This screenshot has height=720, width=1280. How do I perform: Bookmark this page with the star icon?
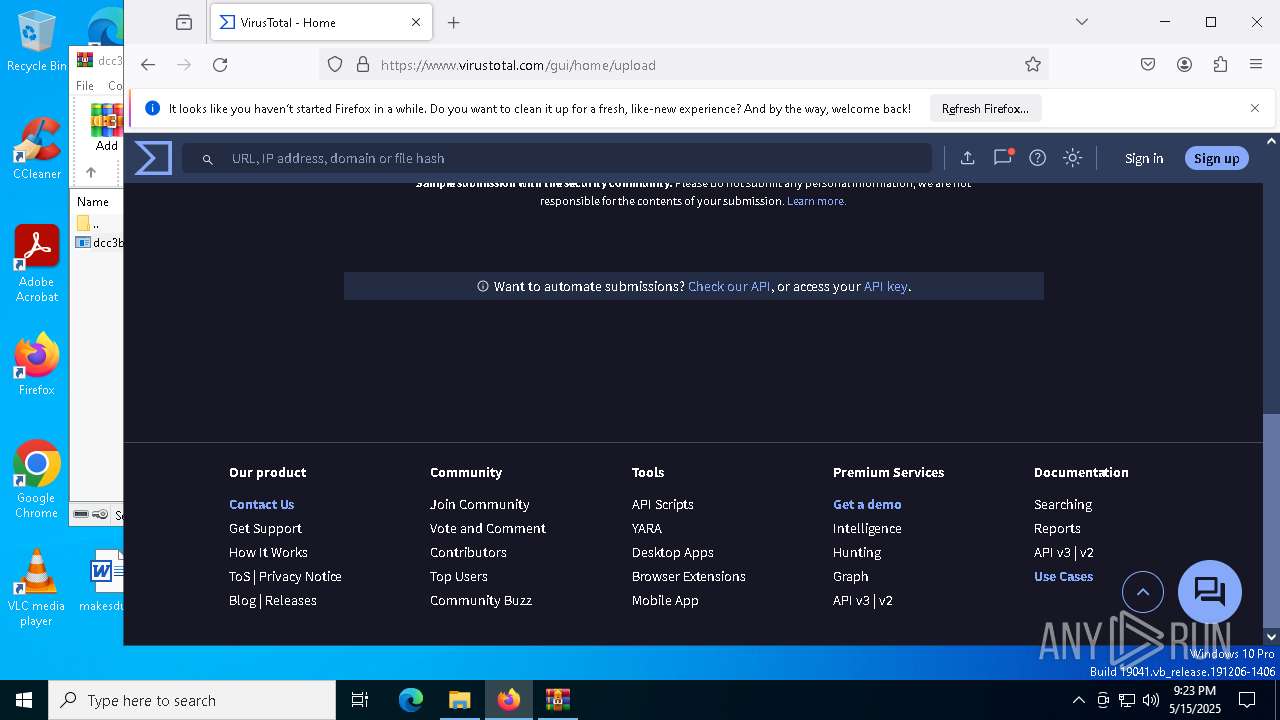click(1033, 65)
